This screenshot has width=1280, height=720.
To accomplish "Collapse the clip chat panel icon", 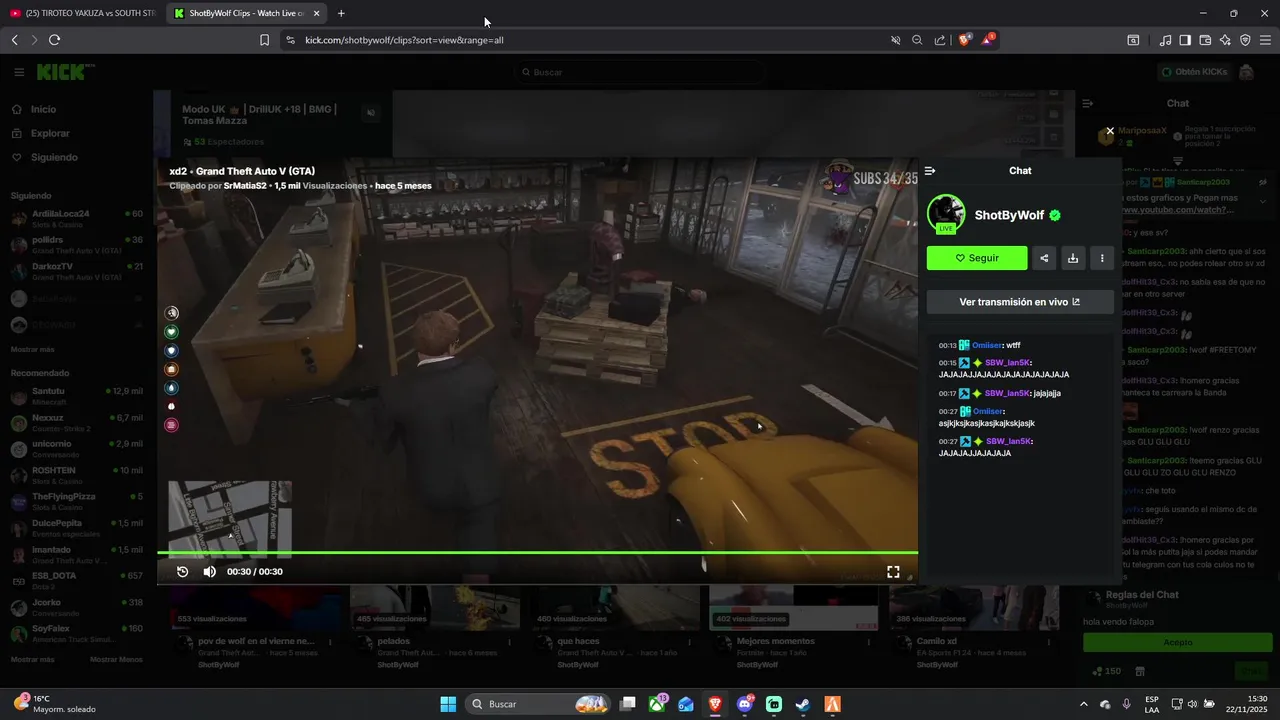I will point(930,171).
